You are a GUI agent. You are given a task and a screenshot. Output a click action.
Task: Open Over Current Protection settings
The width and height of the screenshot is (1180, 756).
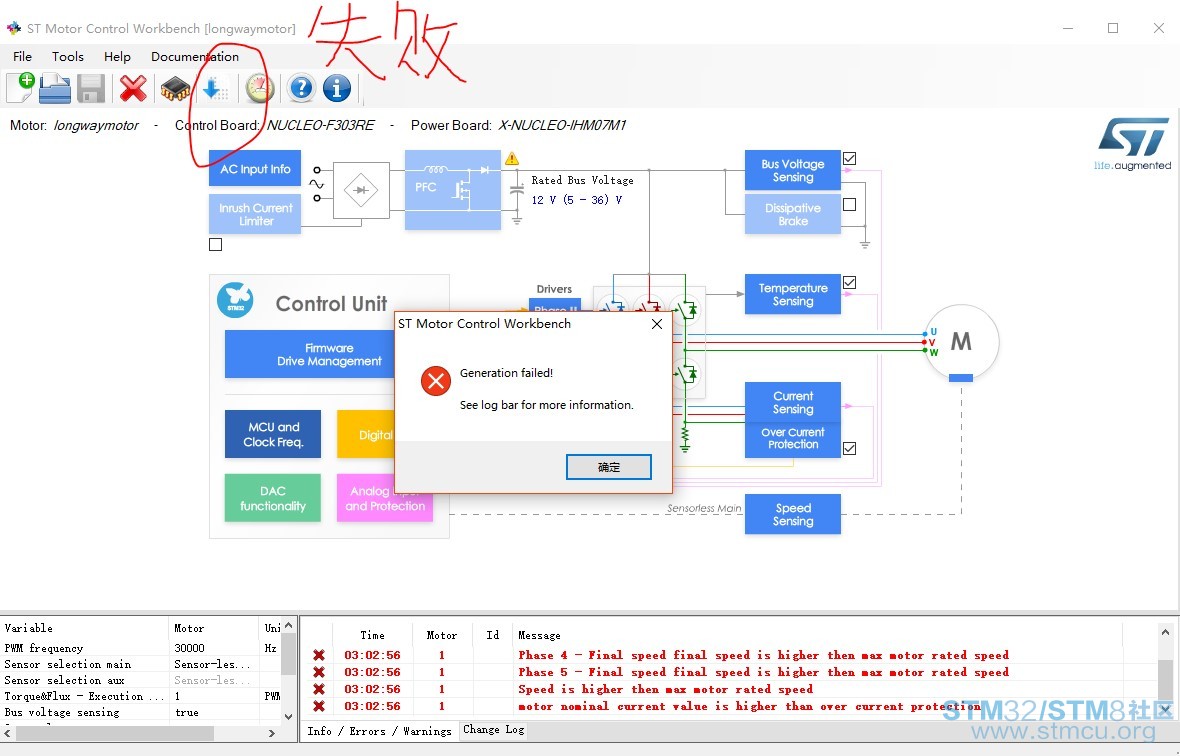(792, 439)
